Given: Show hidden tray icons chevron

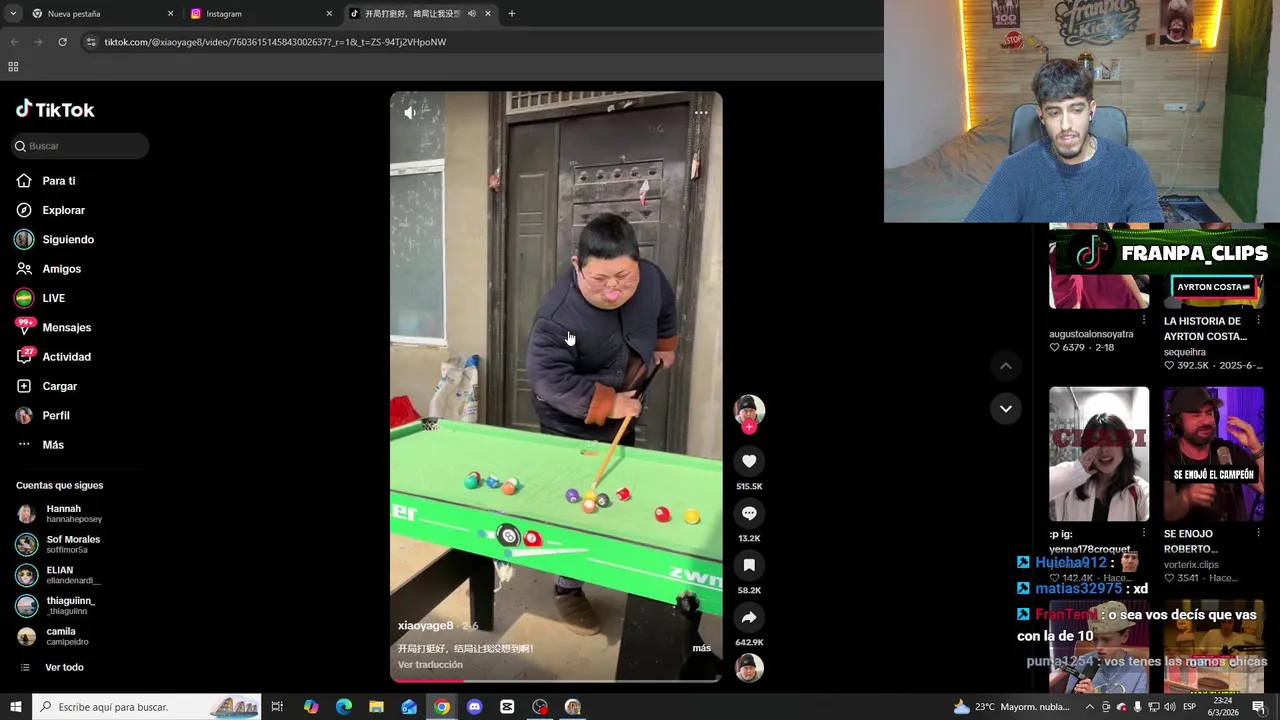Looking at the screenshot, I should [1090, 707].
